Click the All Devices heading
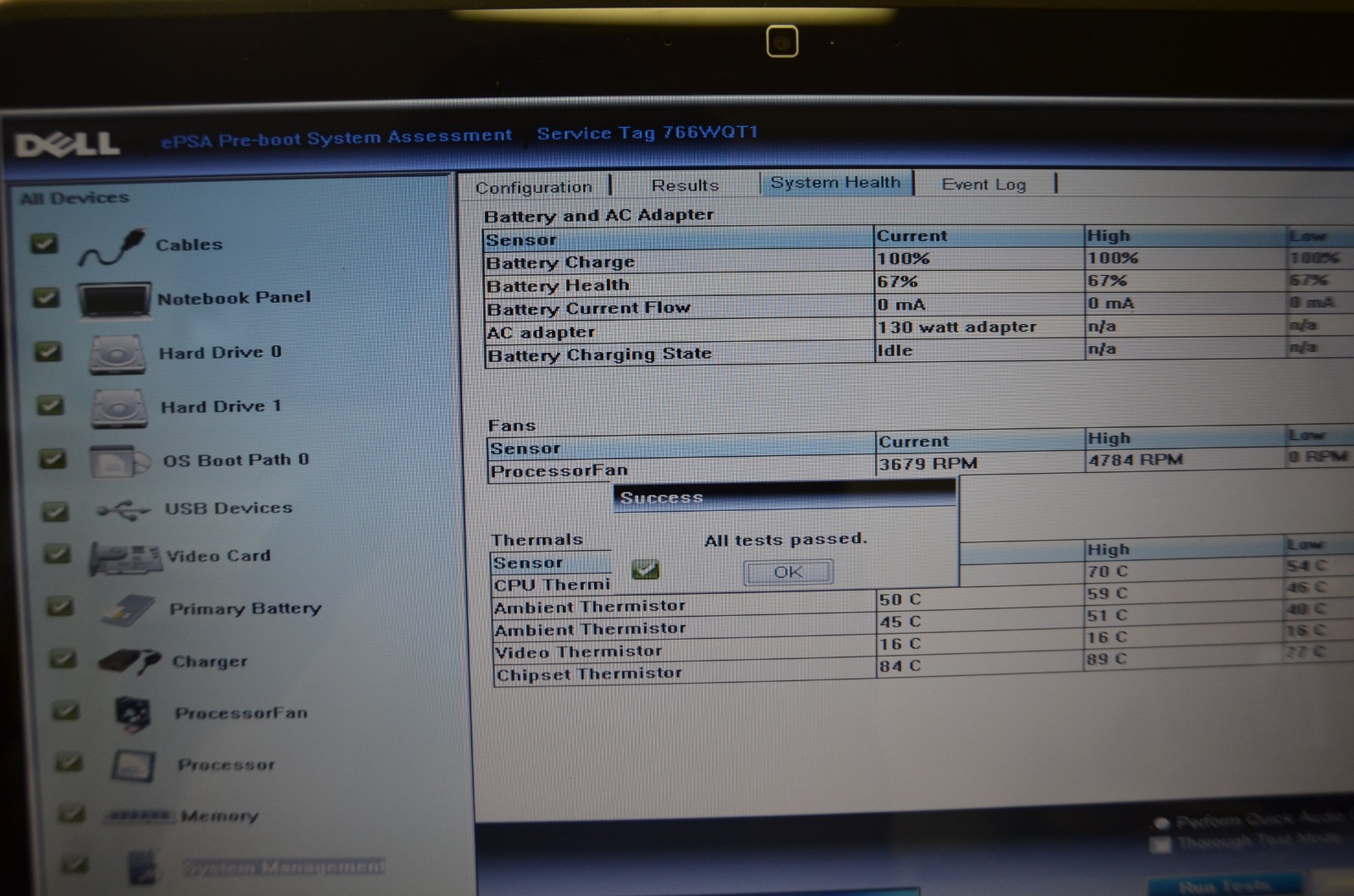Viewport: 1354px width, 896px height. tap(74, 198)
